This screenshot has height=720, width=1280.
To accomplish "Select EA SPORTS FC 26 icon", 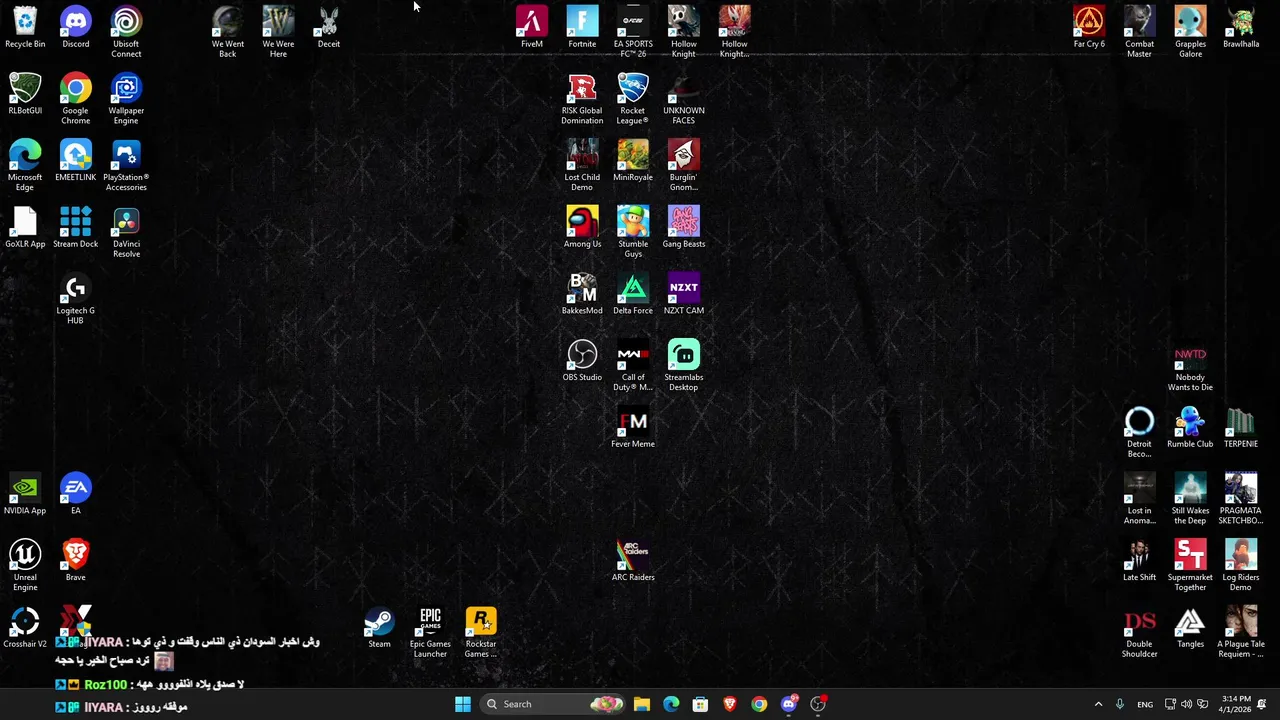I will click(x=633, y=32).
